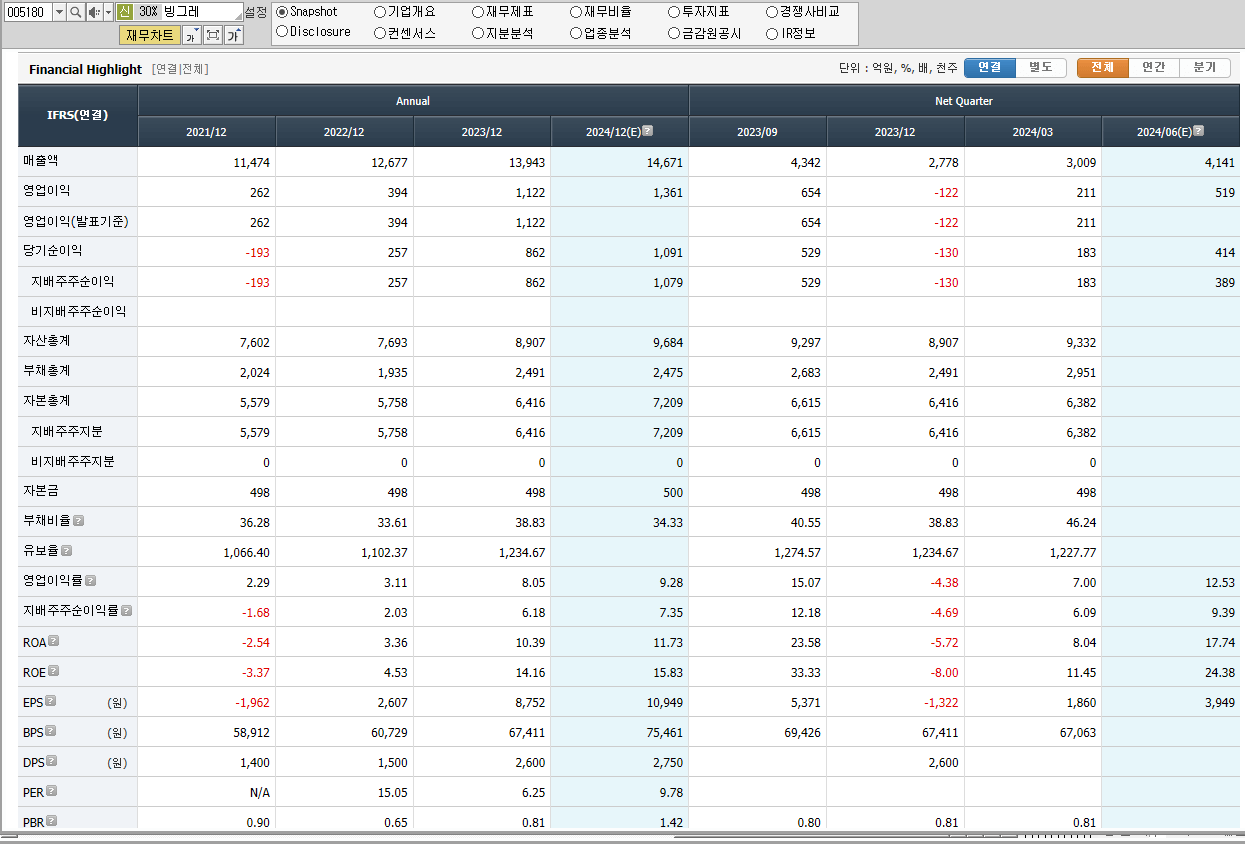The image size is (1245, 844).
Task: Click the 설정 settings label
Action: pyautogui.click(x=256, y=12)
